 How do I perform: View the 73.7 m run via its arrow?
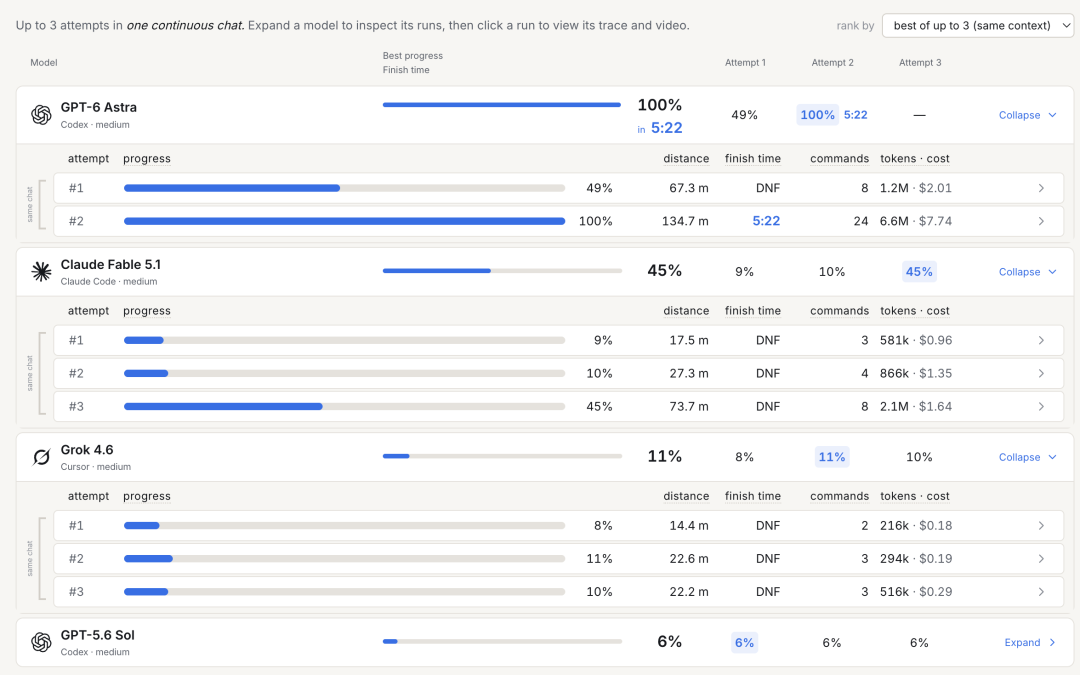(1041, 406)
